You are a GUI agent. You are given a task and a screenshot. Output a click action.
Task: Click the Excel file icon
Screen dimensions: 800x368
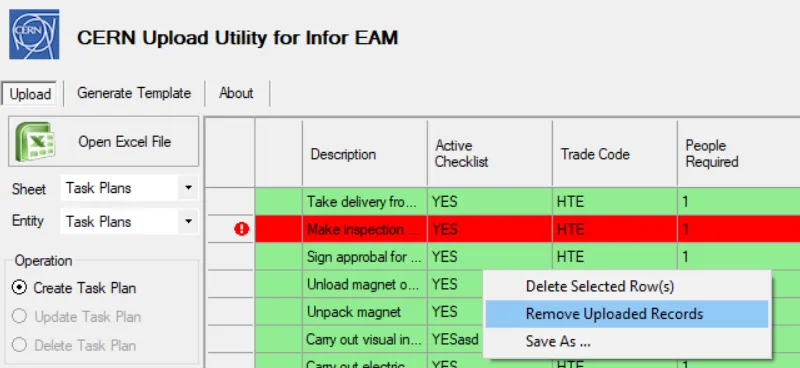(x=35, y=141)
